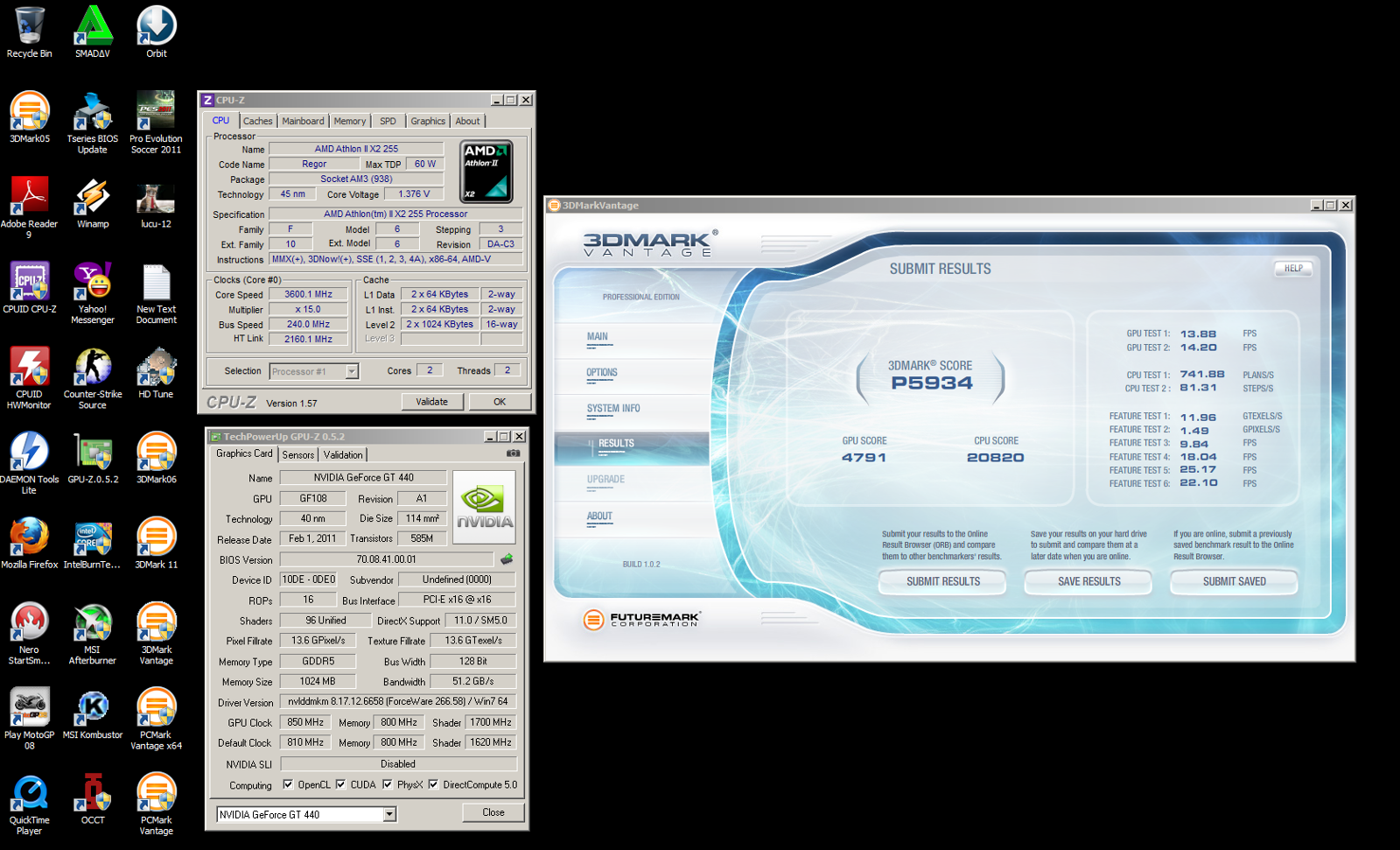Launch the SMADAV desktop icon
1400x850 pixels.
(x=92, y=32)
